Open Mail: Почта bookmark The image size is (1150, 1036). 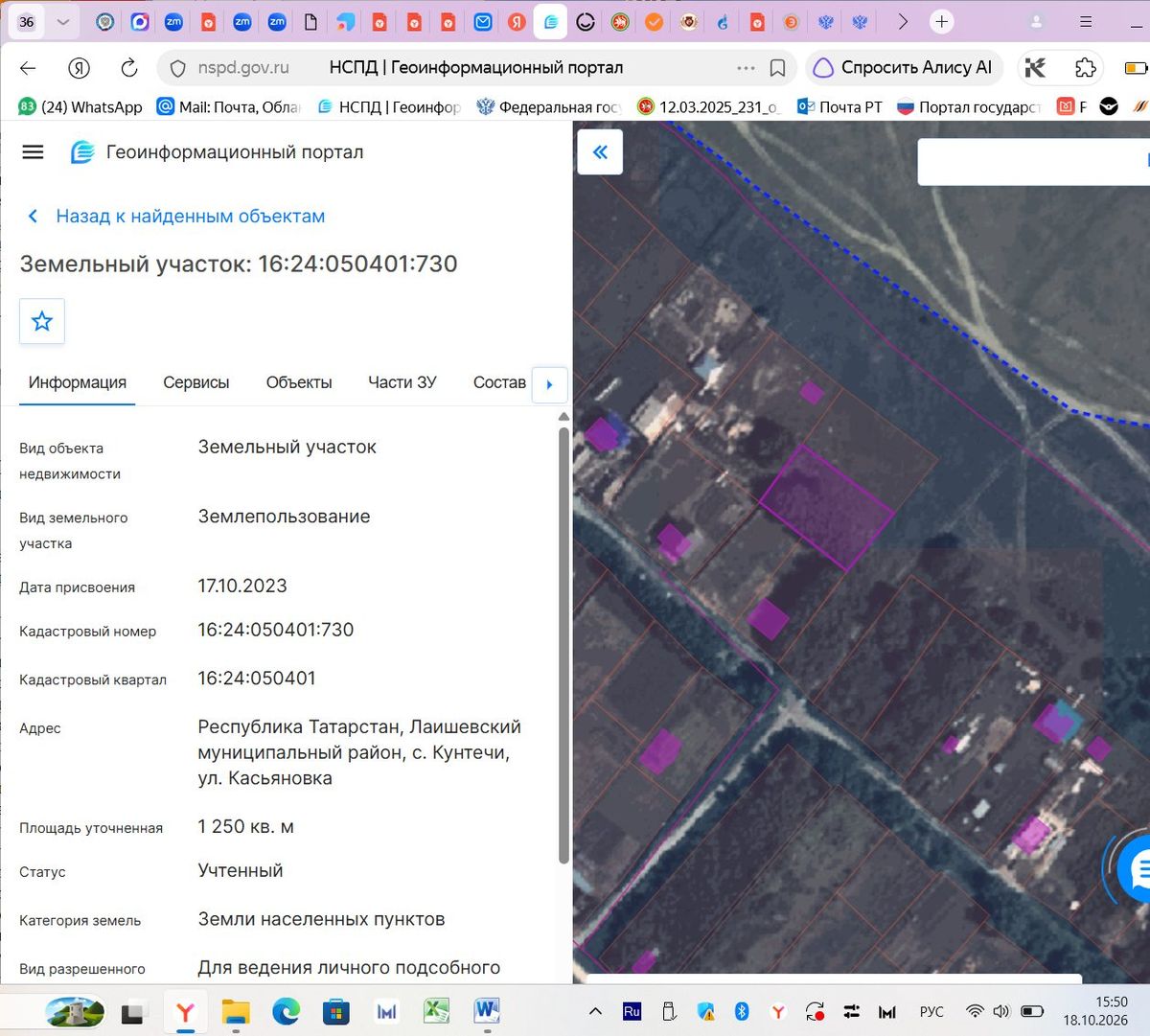(x=229, y=107)
